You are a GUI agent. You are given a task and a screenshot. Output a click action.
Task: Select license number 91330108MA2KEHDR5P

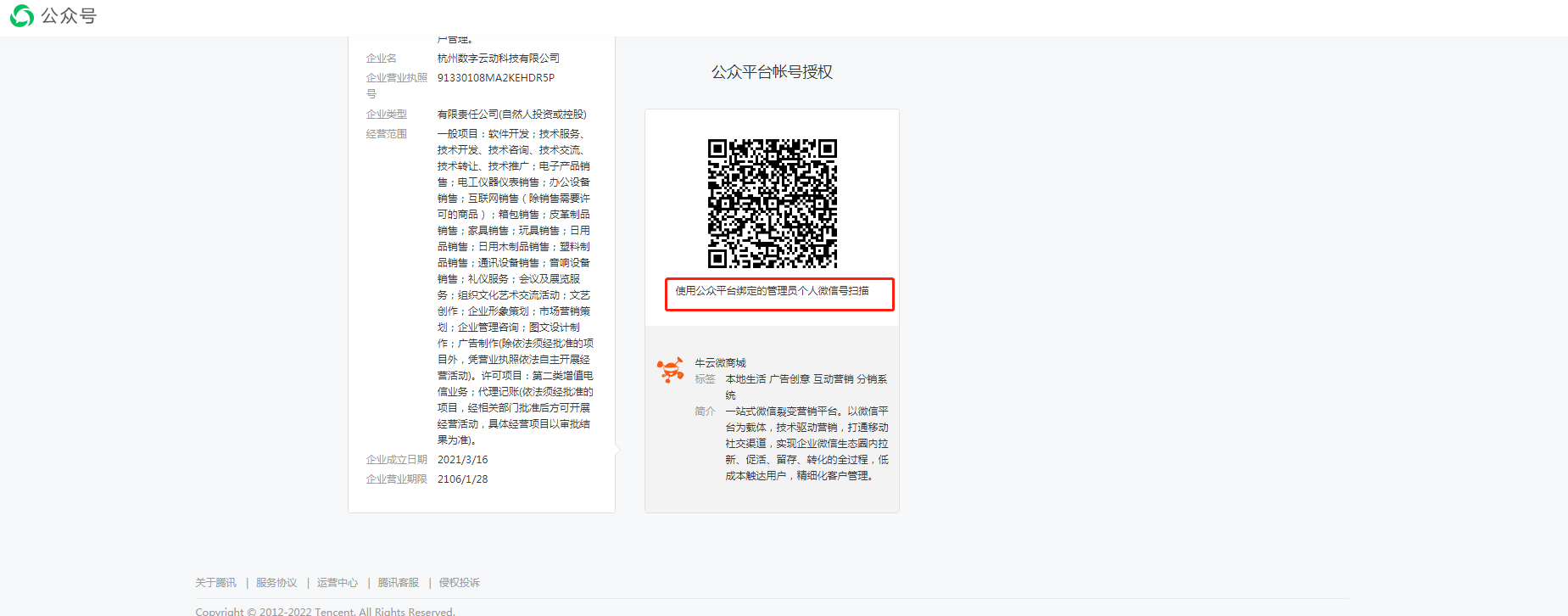496,78
